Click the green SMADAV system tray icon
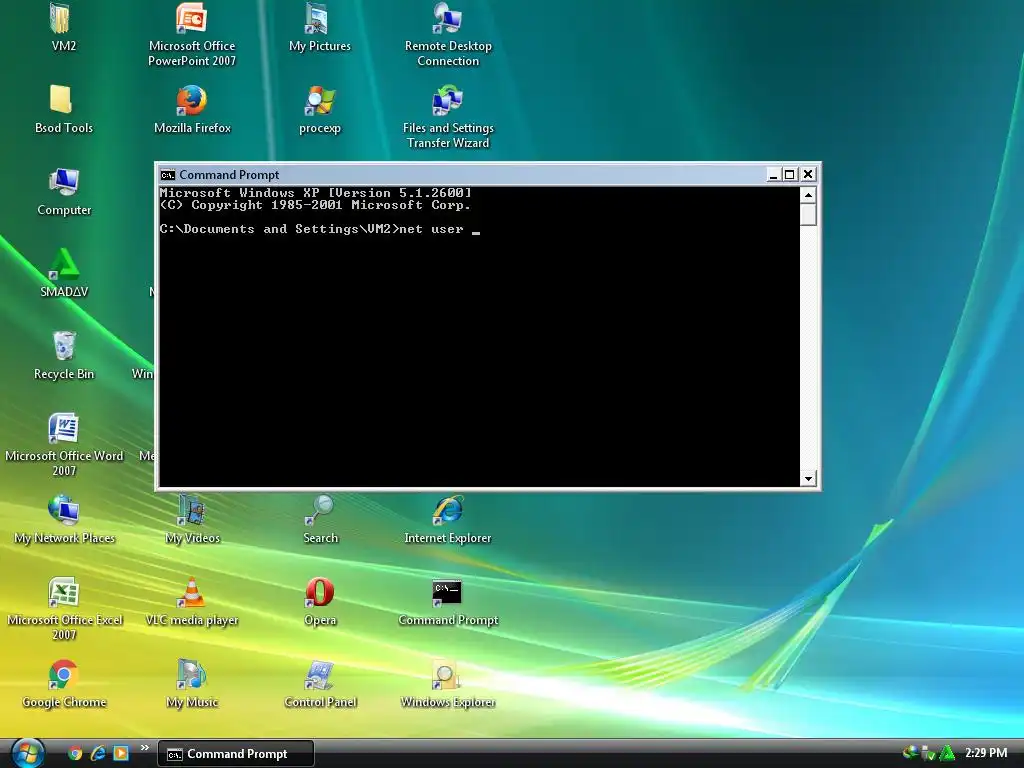The image size is (1024, 768). click(x=946, y=753)
